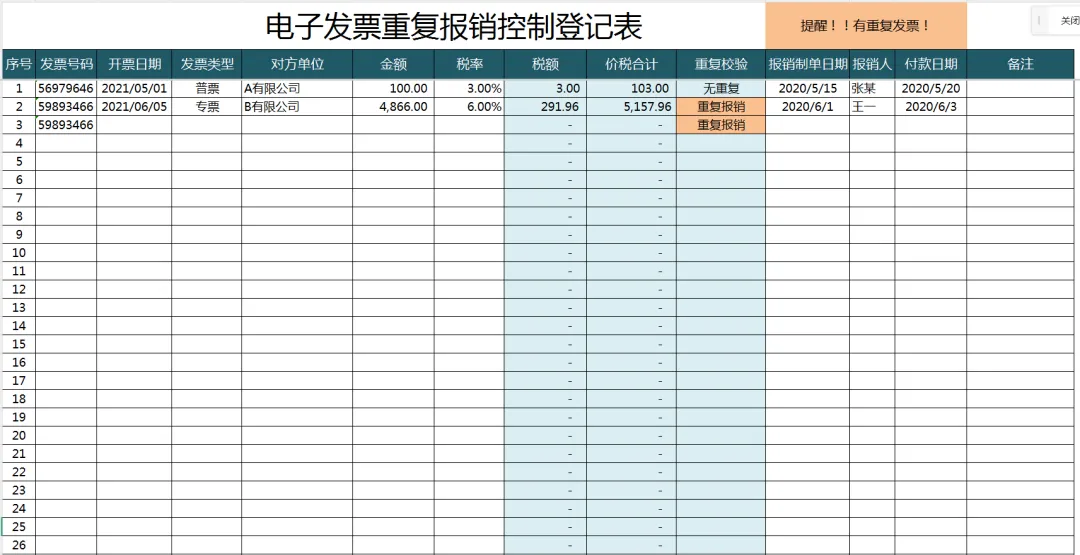Click empty 备注 cell in row 1
The height and width of the screenshot is (555, 1080).
tap(1020, 88)
